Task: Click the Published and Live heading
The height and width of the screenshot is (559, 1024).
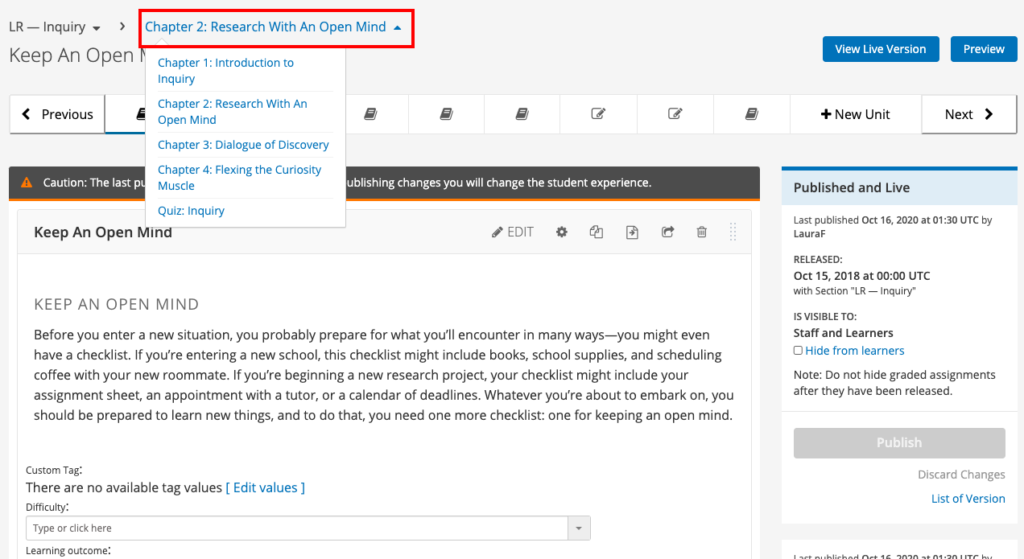Action: pyautogui.click(x=851, y=187)
